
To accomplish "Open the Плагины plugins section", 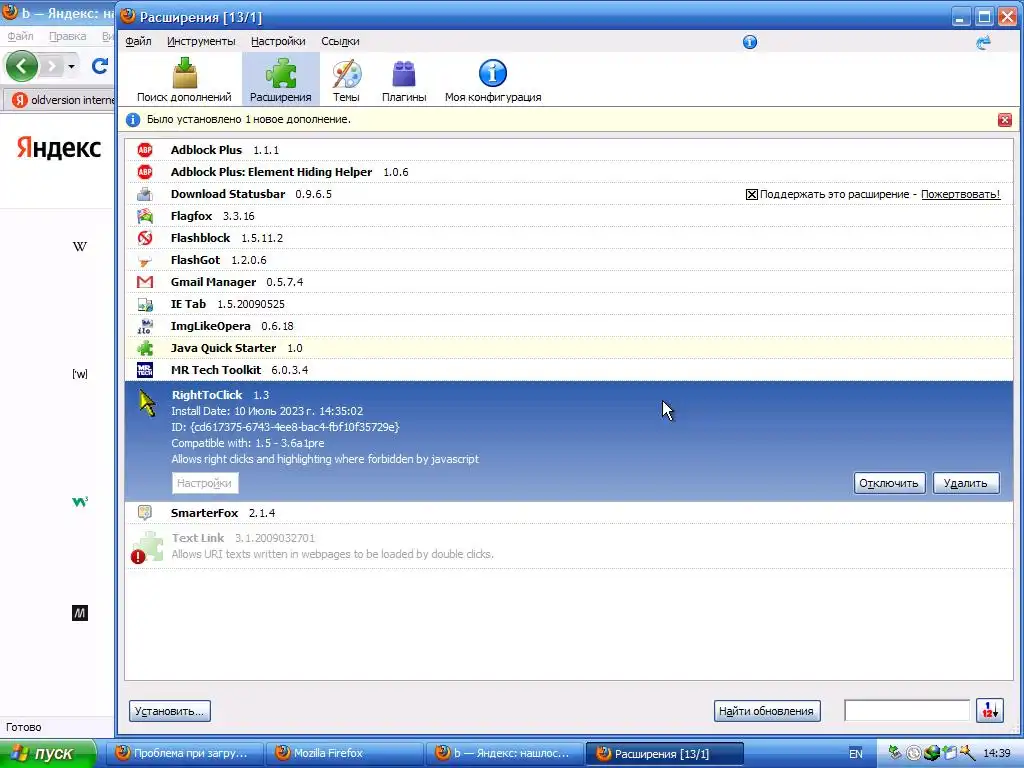I will click(404, 78).
